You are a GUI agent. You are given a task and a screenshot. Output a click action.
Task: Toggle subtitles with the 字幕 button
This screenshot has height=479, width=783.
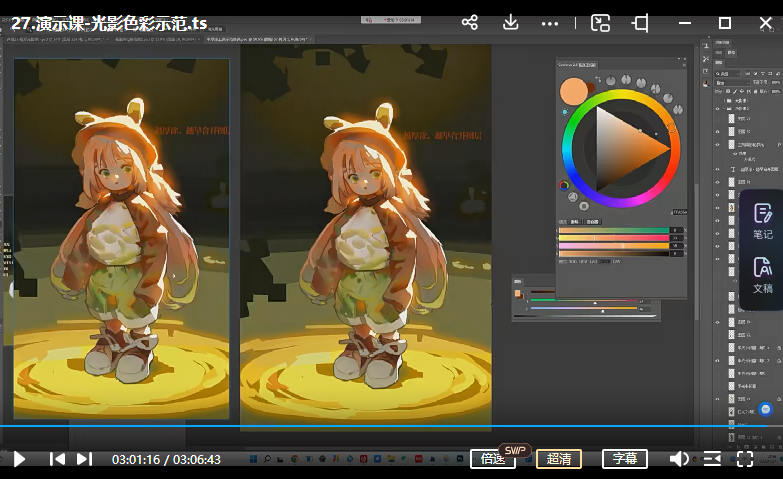[625, 459]
